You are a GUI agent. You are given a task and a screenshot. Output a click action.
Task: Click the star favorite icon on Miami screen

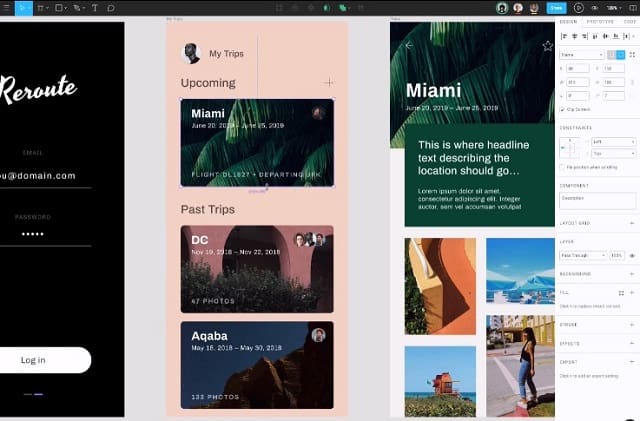click(547, 46)
